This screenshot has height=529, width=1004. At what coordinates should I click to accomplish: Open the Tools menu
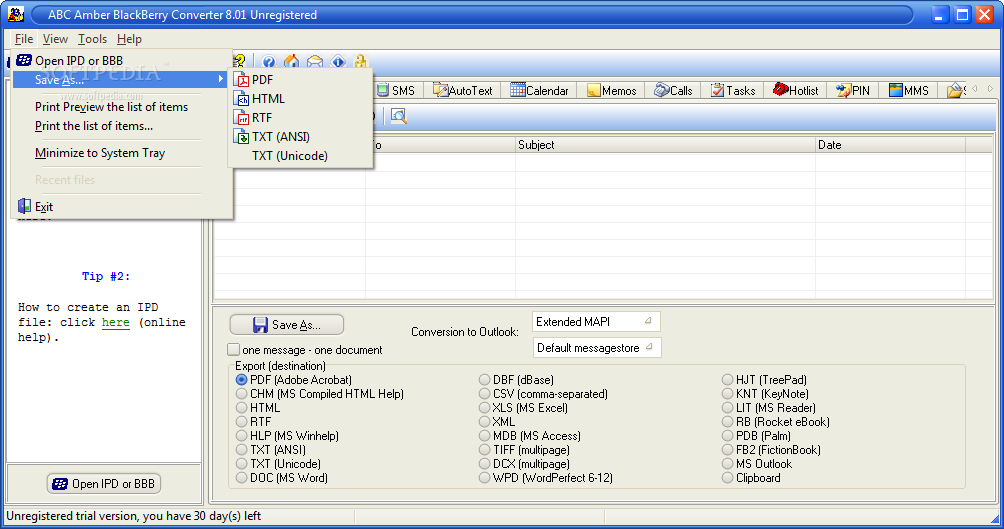(92, 39)
